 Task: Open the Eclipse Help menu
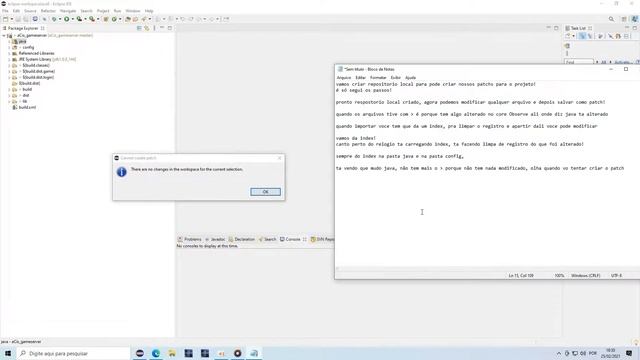149,11
